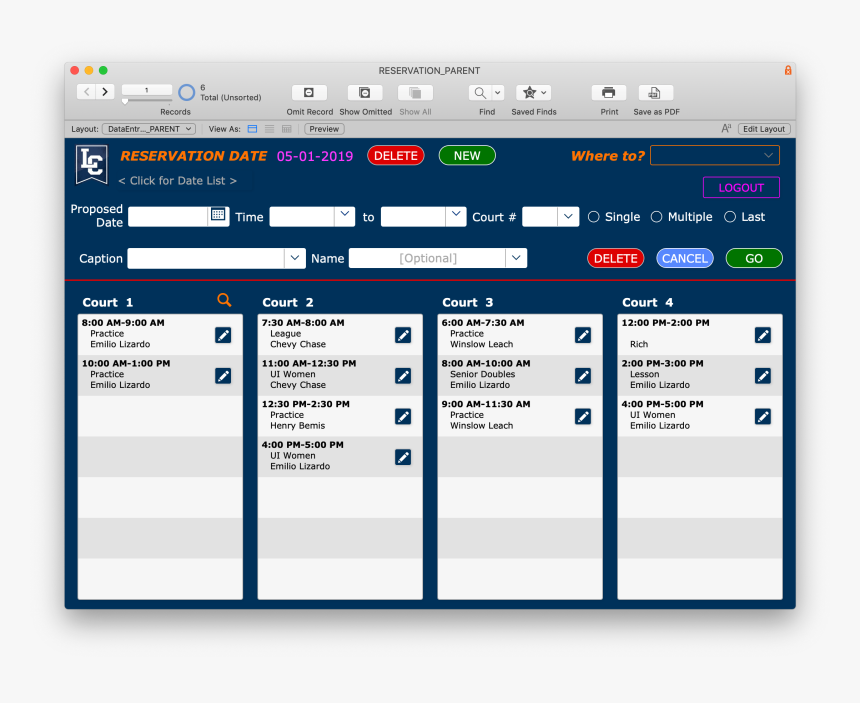
Task: Open the Court # dropdown
Action: [568, 216]
